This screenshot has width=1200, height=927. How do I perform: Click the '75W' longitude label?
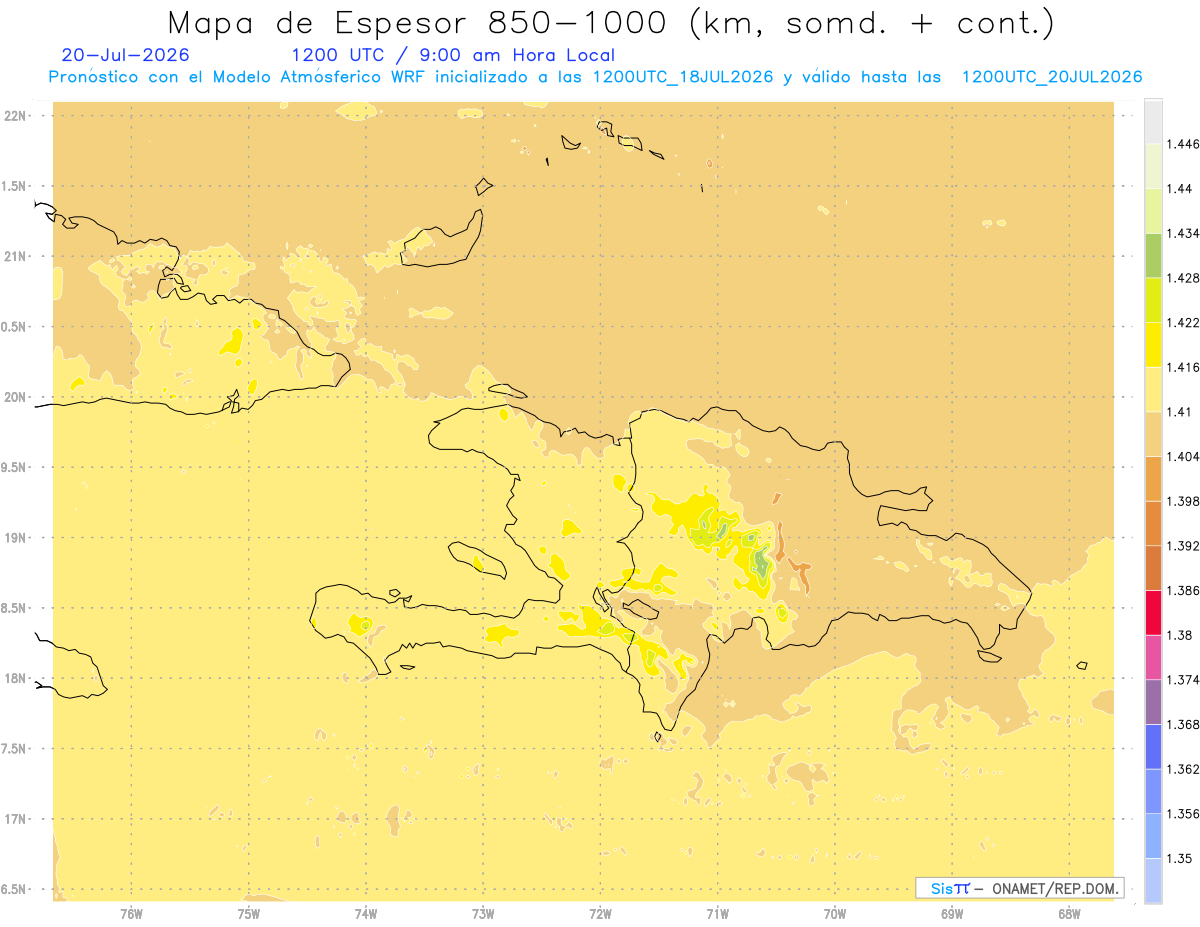click(248, 913)
